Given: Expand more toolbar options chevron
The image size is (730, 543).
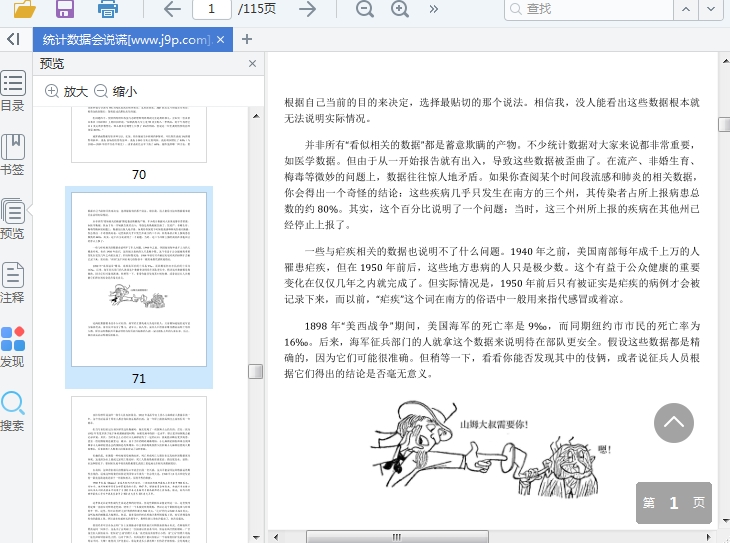Looking at the screenshot, I should coord(433,9).
